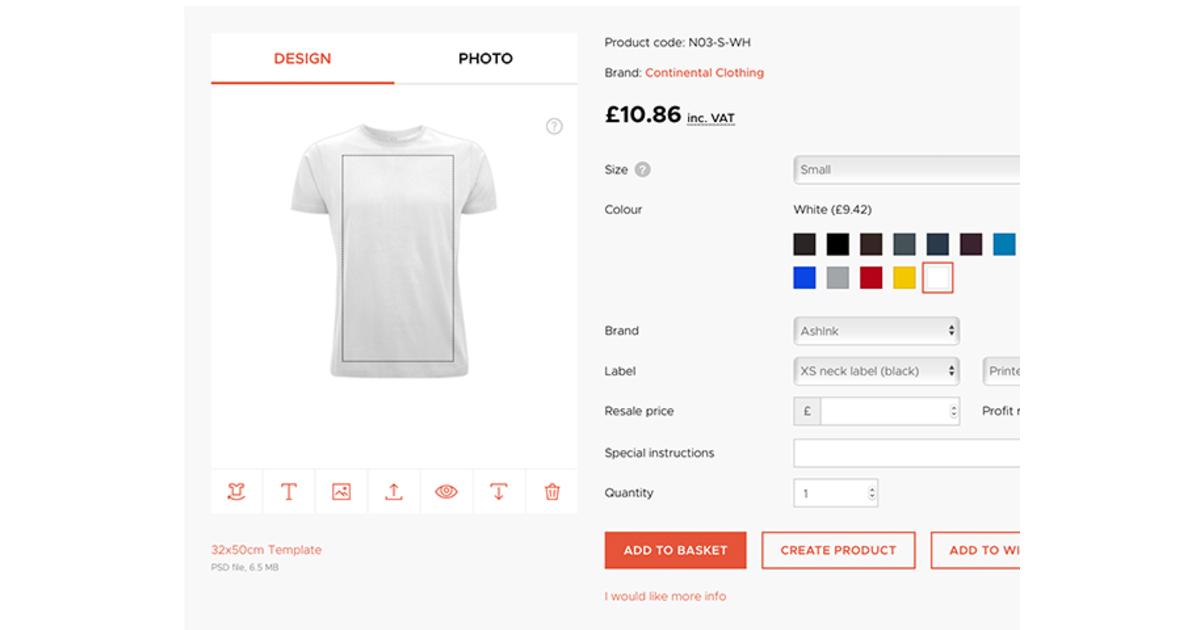The height and width of the screenshot is (630, 1200).
Task: Select the garment/product change tool
Action: (237, 491)
